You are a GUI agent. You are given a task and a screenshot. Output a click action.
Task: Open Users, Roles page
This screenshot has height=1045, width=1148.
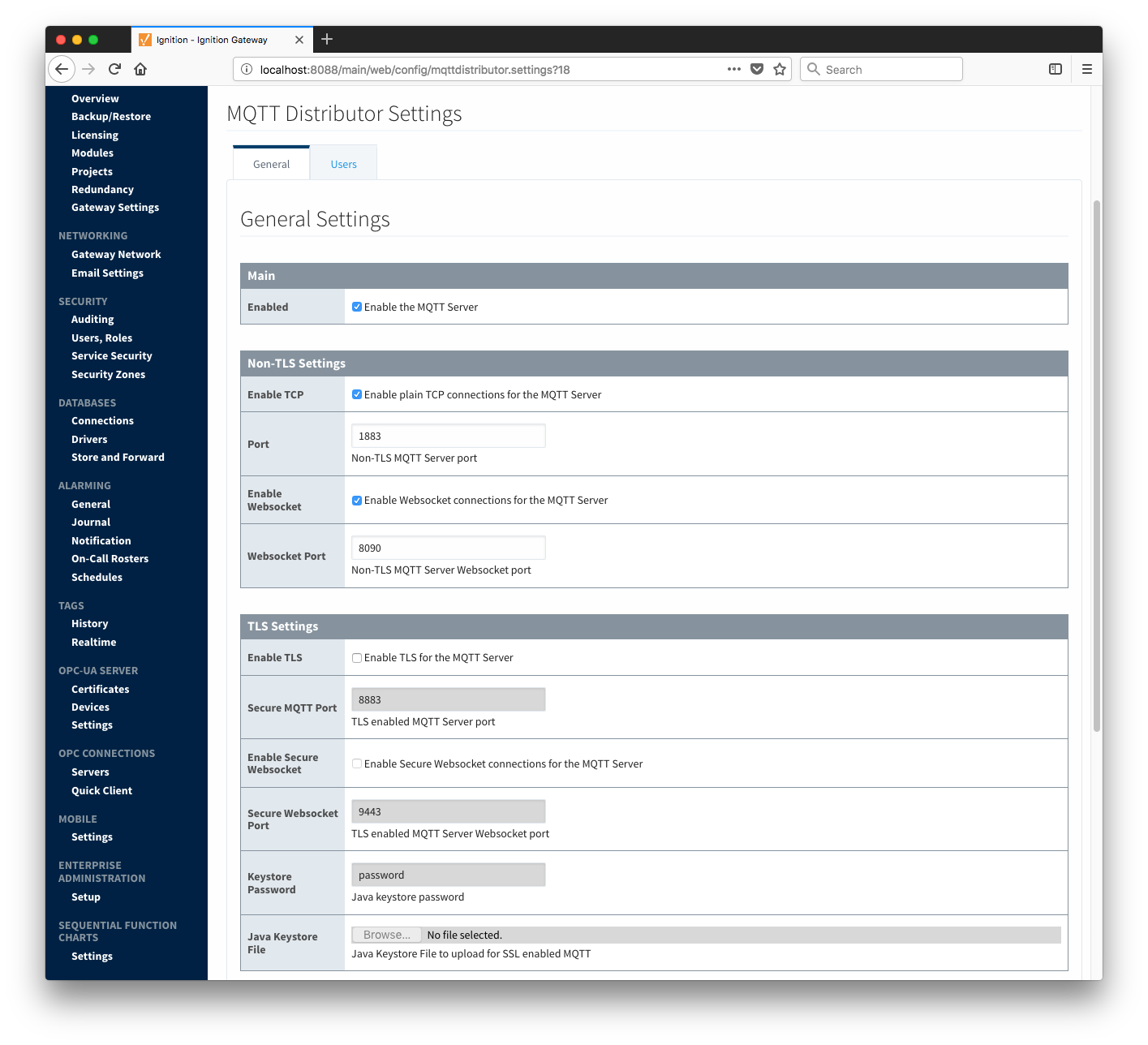[x=101, y=338]
